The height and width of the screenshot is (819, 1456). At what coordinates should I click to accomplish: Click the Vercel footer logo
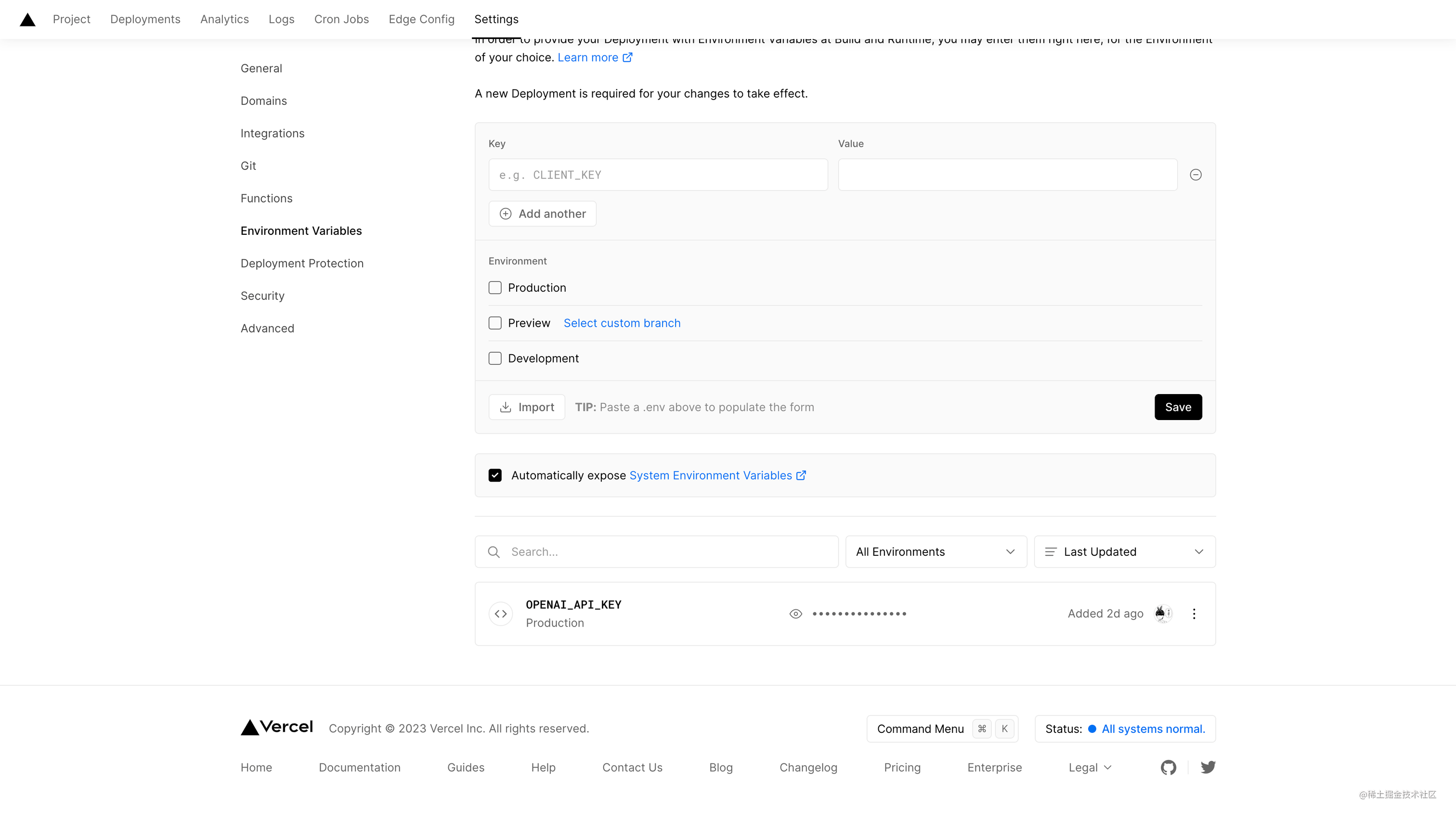tap(277, 728)
